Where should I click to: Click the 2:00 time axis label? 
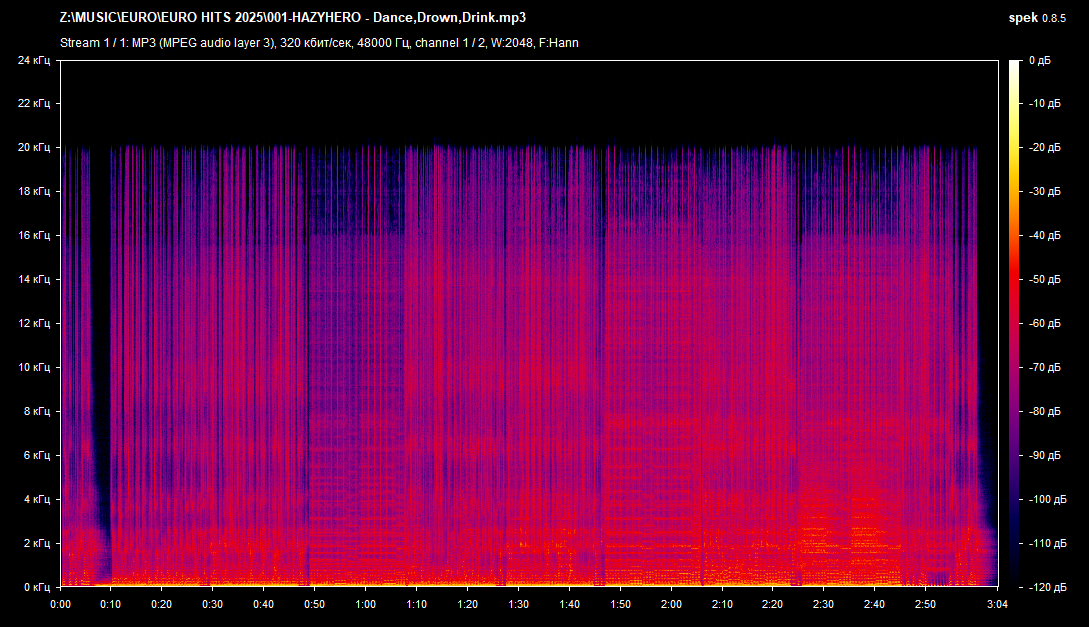click(671, 604)
